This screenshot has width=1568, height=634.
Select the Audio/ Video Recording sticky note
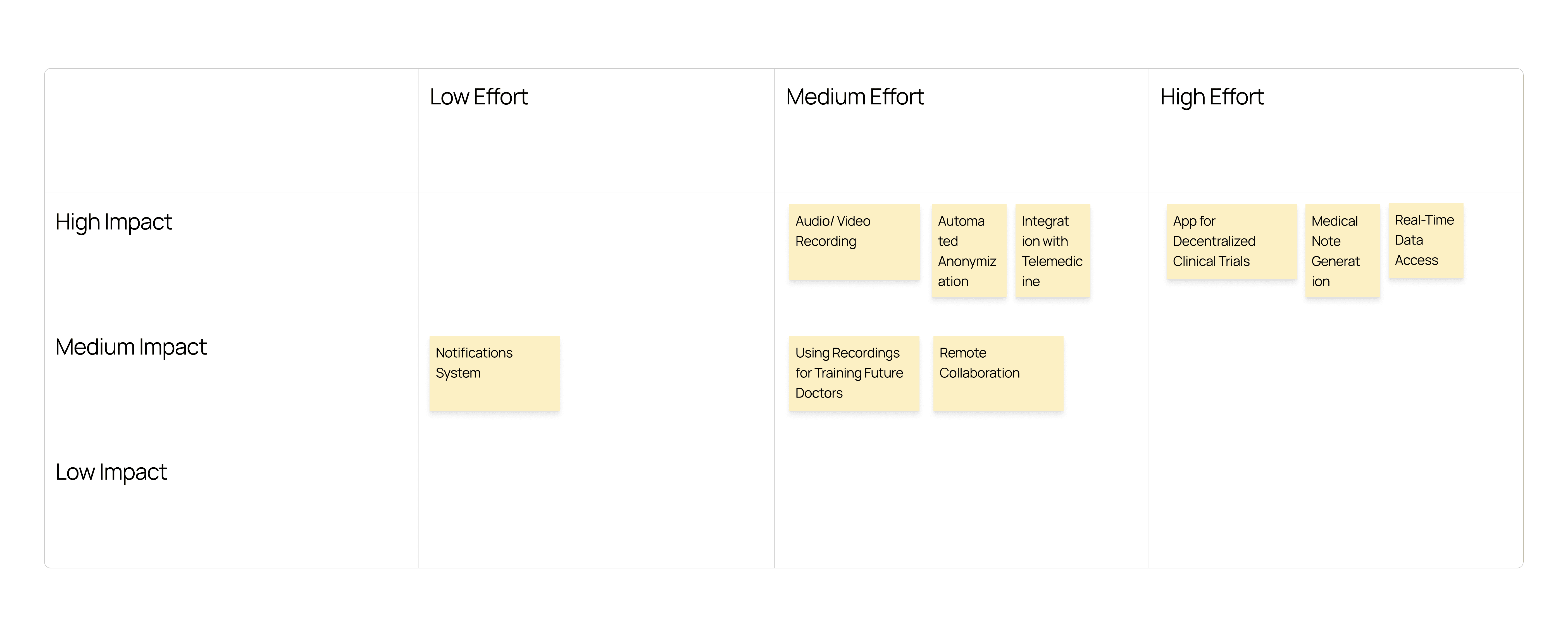click(x=854, y=242)
